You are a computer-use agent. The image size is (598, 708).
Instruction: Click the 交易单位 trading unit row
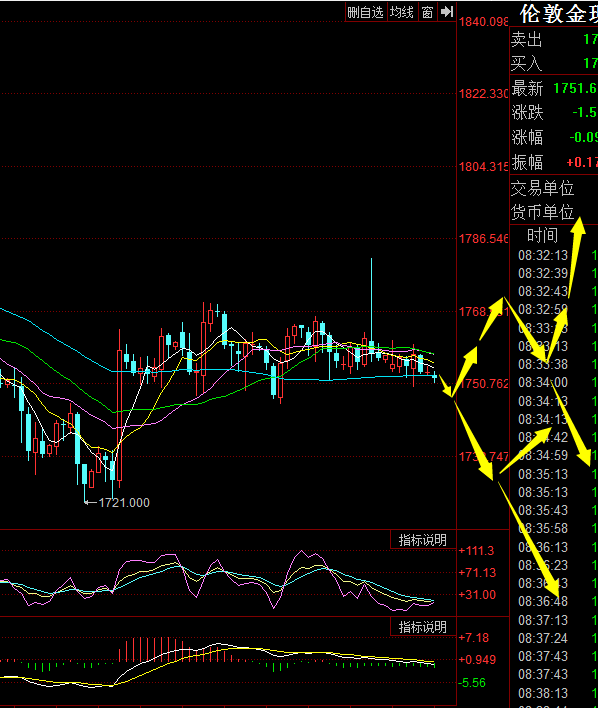coord(554,188)
